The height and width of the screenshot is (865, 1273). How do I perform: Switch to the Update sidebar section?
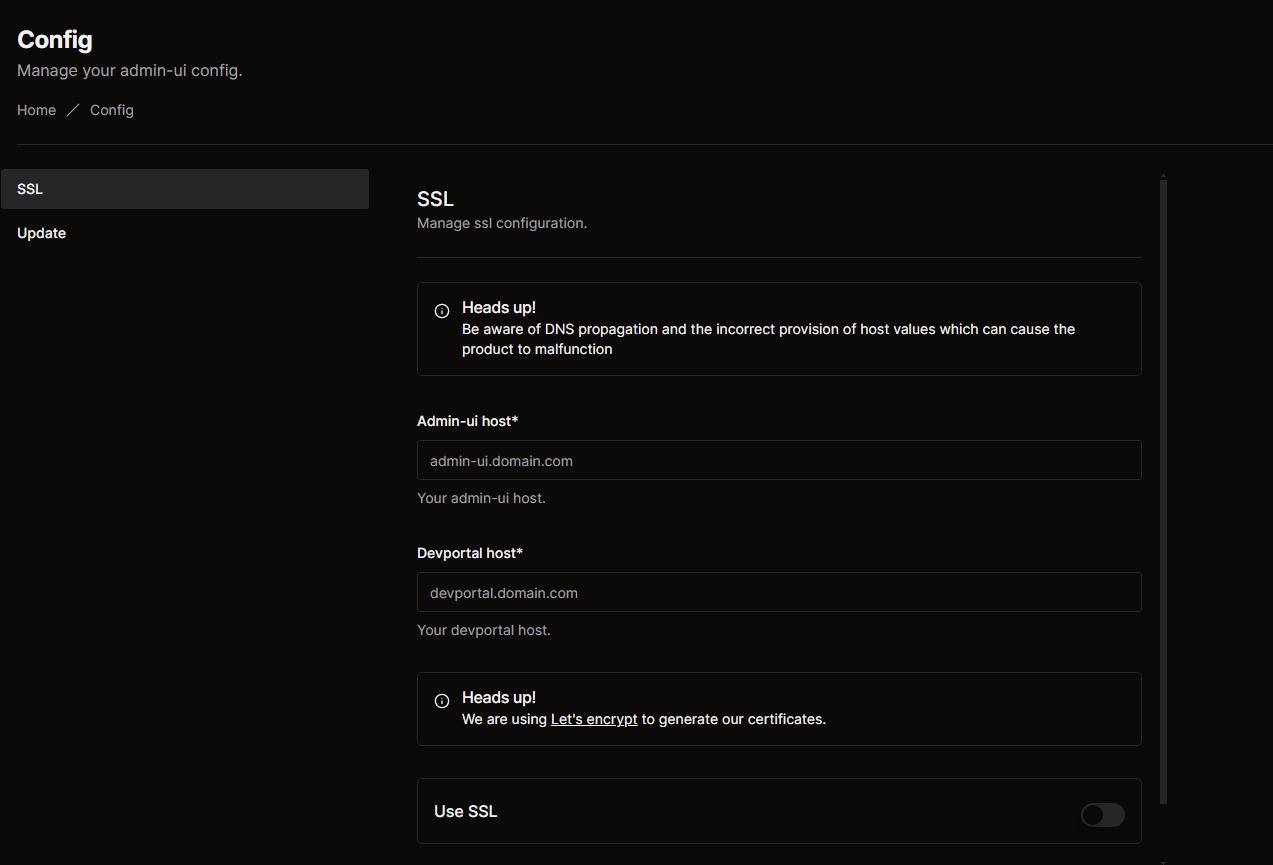click(x=42, y=233)
